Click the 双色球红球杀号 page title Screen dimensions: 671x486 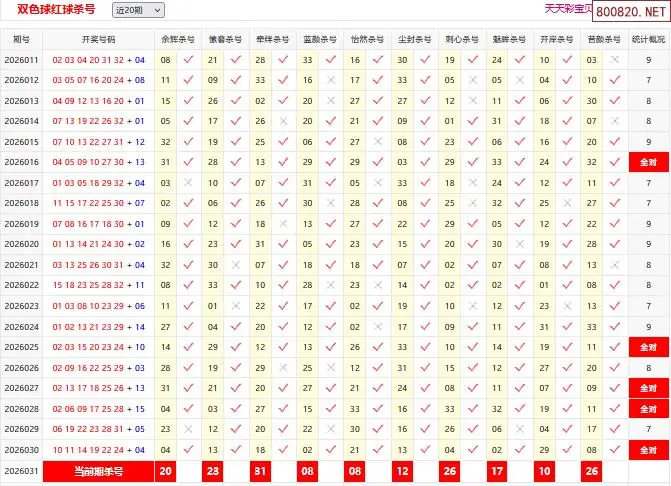59,9
